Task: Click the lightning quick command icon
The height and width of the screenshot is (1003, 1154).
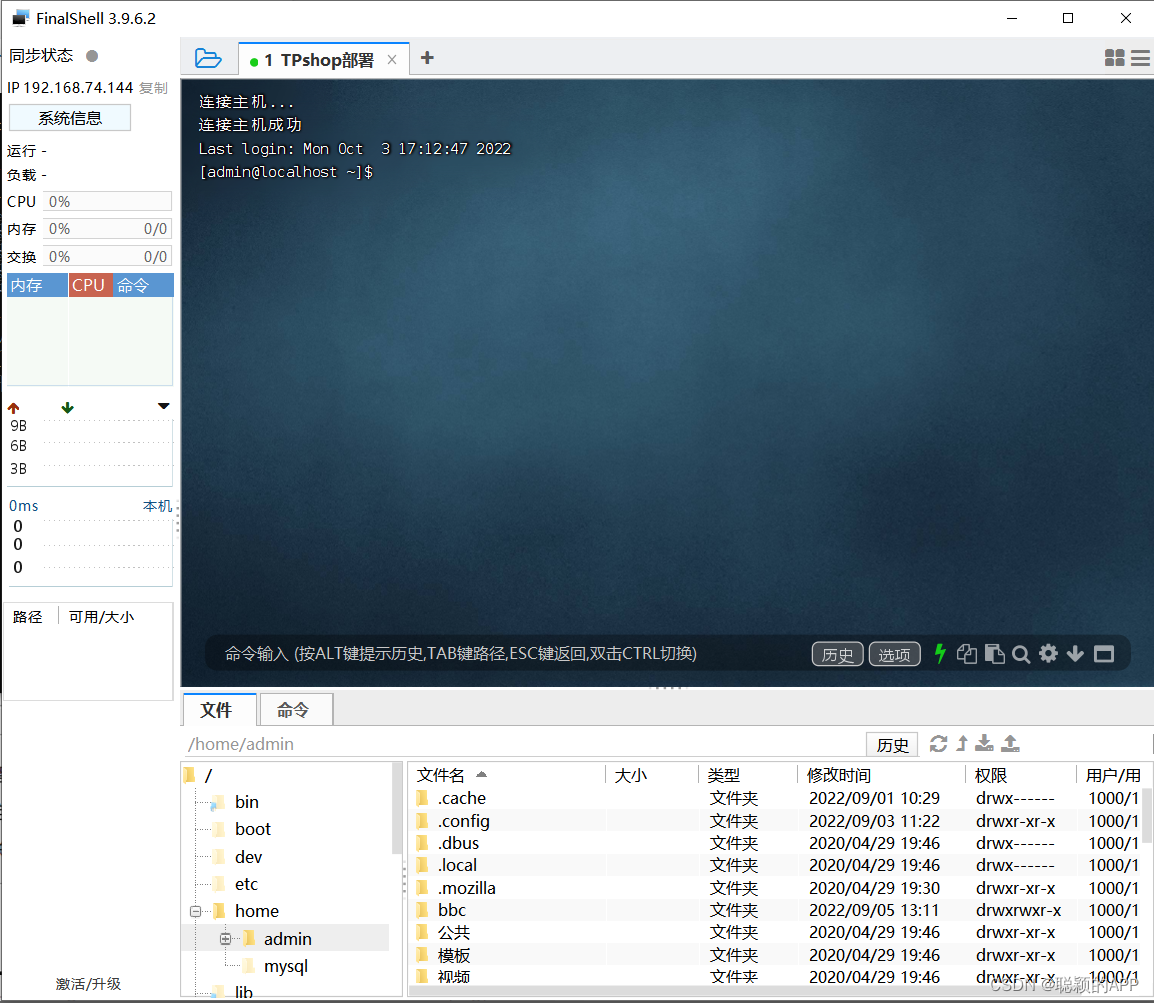Action: pos(940,653)
